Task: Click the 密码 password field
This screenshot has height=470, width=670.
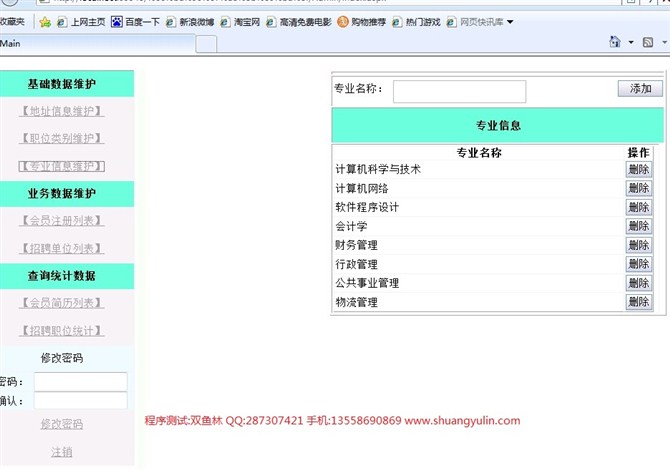Action: pos(80,381)
